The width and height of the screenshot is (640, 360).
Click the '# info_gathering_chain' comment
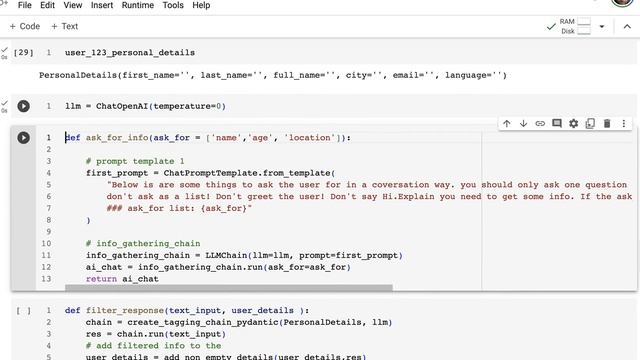[143, 244]
